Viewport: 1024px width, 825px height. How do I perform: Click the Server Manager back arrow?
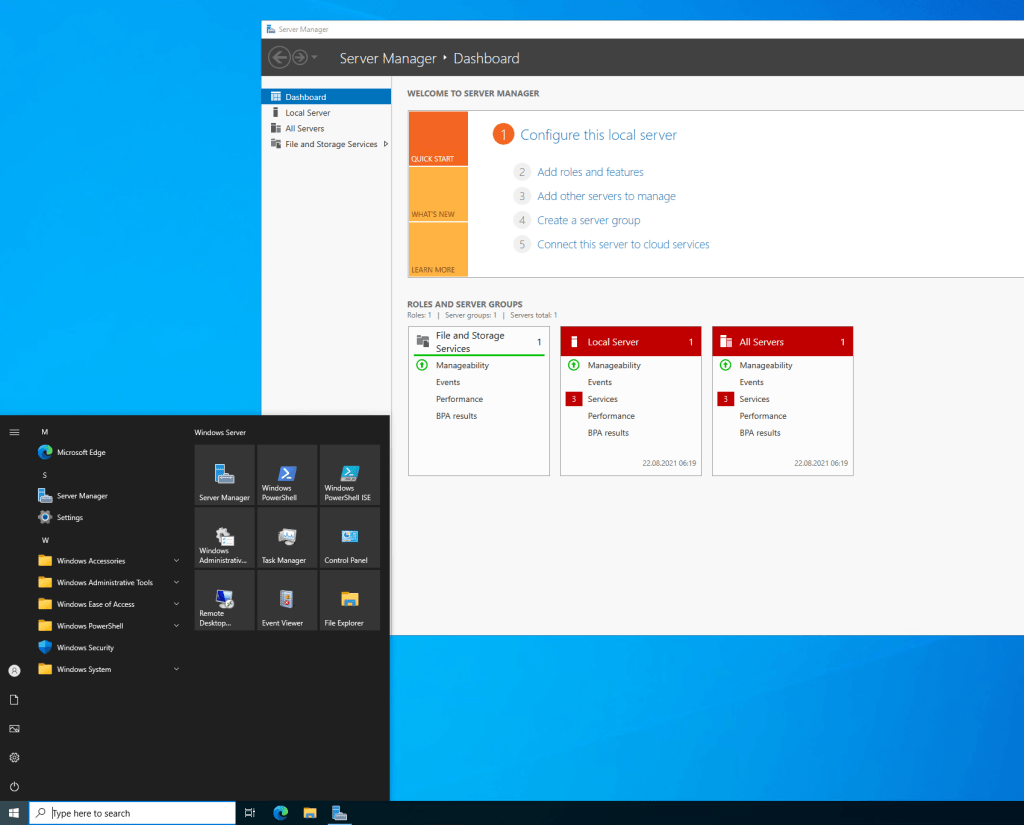pos(280,57)
